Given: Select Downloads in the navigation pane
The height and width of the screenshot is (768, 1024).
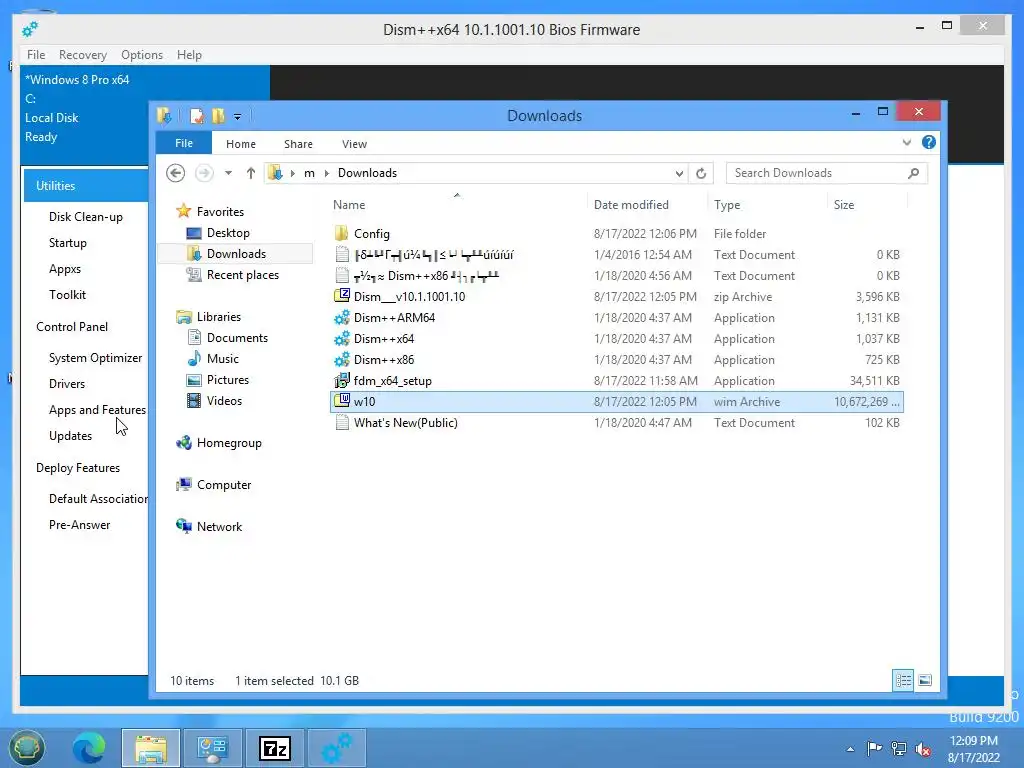Looking at the screenshot, I should pos(236,253).
